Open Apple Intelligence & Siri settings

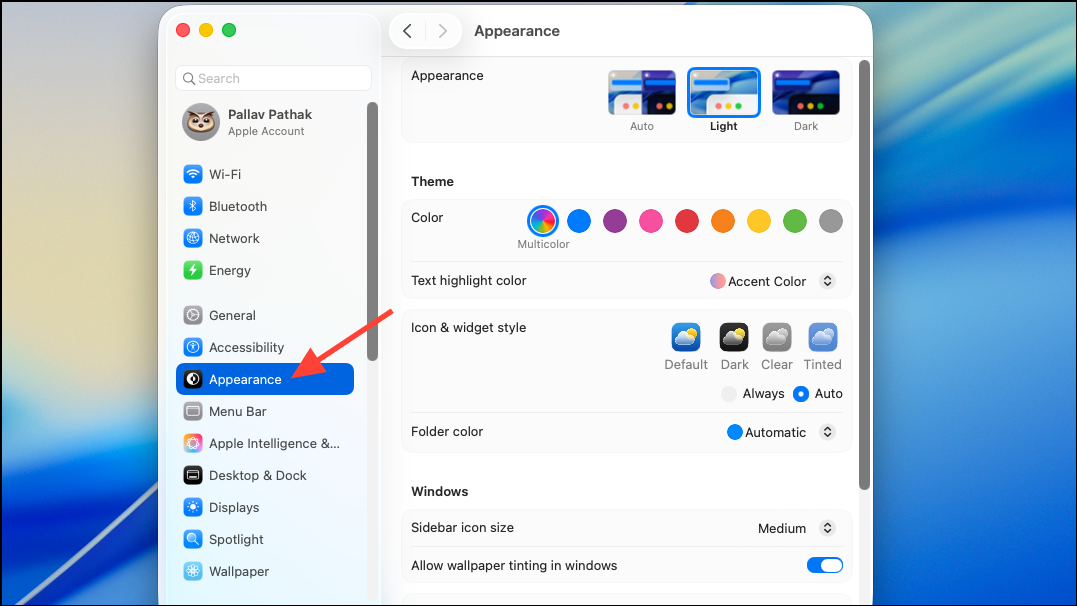[264, 443]
